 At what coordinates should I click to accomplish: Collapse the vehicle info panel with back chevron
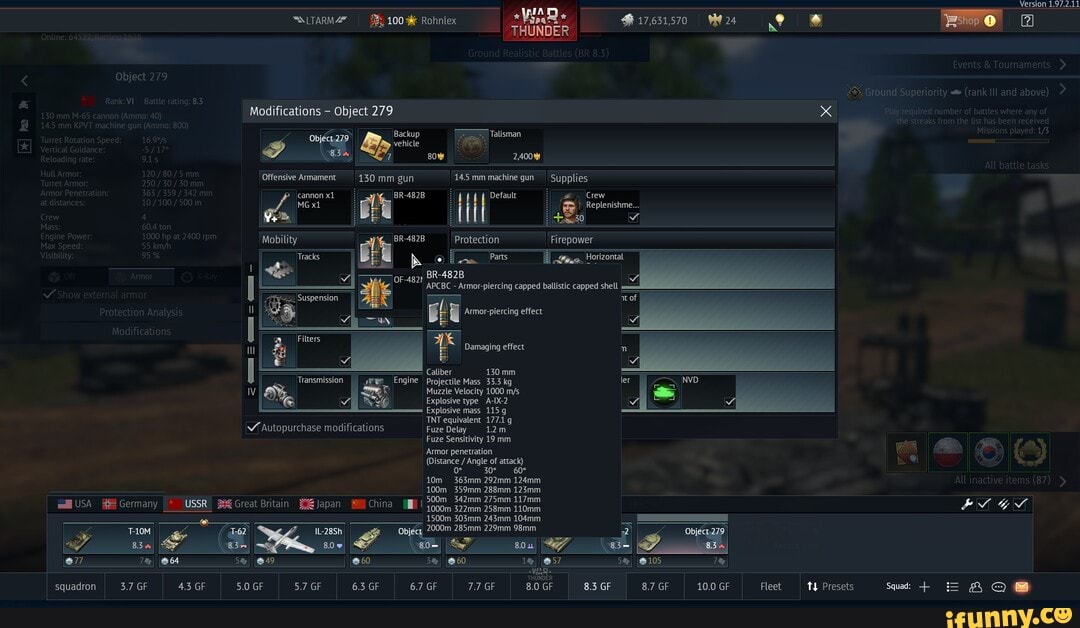point(24,80)
